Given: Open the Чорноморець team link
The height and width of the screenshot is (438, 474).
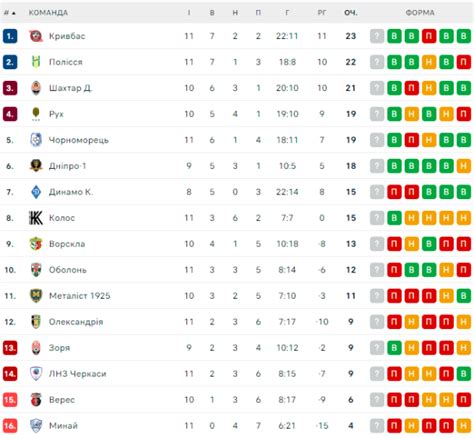Looking at the screenshot, I should click(79, 140).
